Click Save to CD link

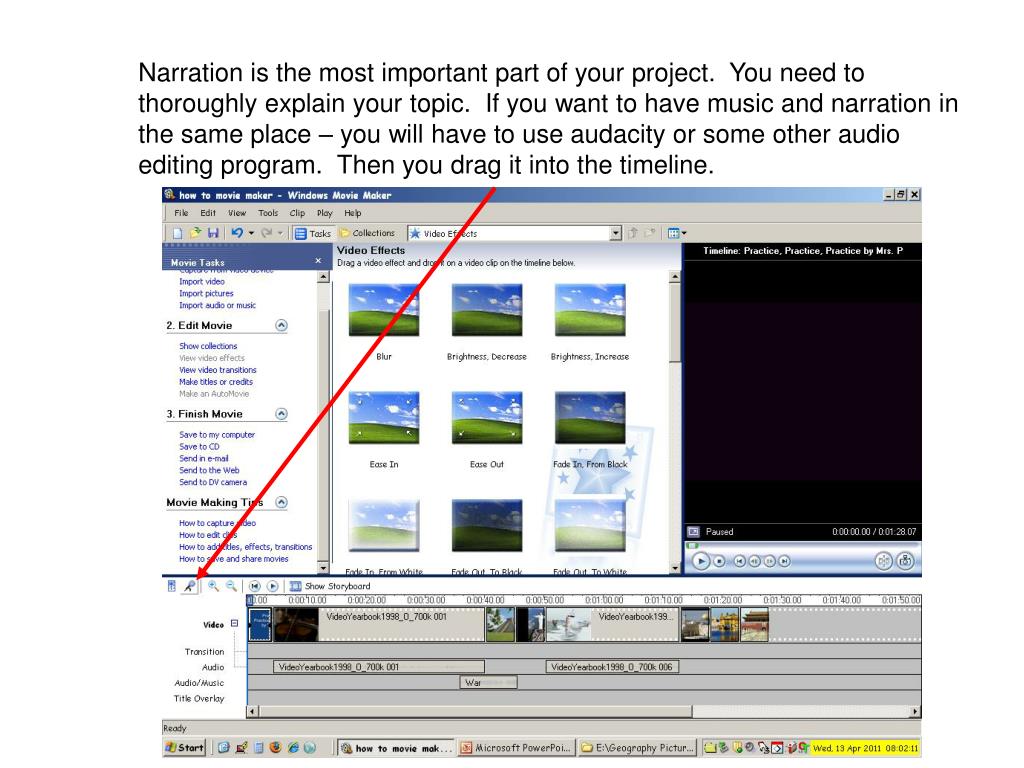199,447
